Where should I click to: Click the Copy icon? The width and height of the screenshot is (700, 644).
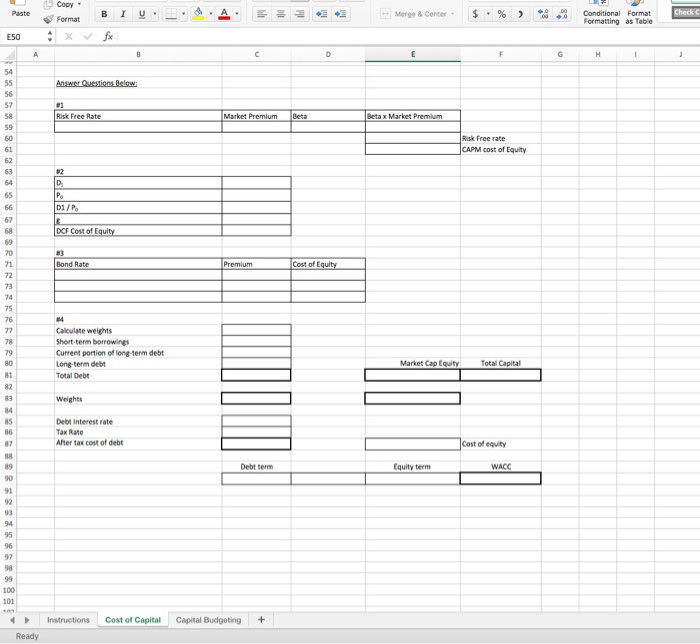coord(48,4)
